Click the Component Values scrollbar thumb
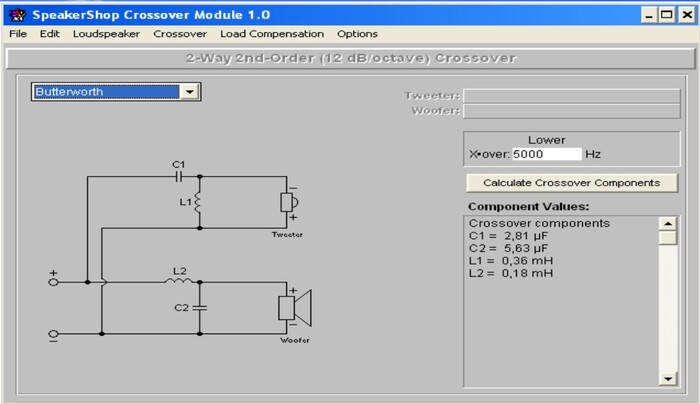Screen dimensions: 700x404 [668, 238]
